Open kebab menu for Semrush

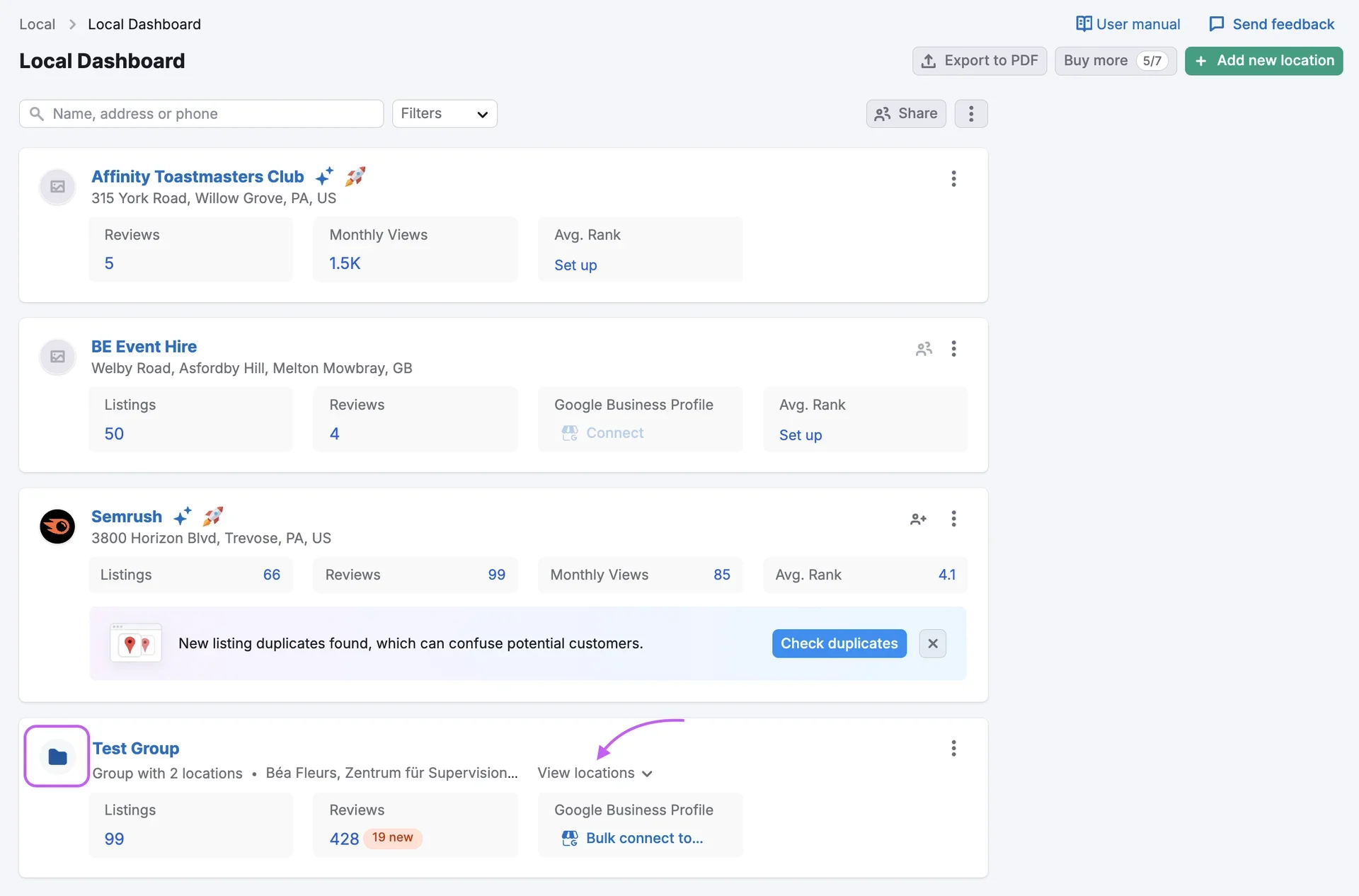953,519
